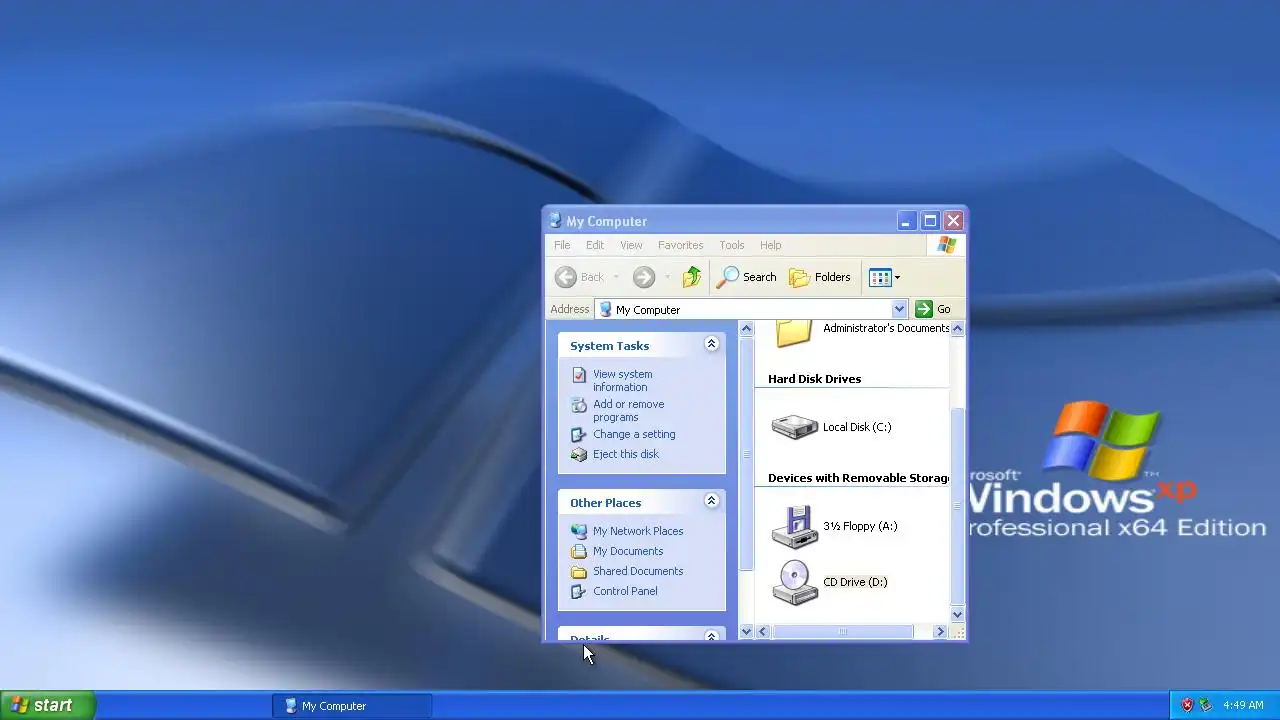Screen dimensions: 1280x720
Task: Click the Forward arrow toolbar icon
Action: tap(644, 277)
